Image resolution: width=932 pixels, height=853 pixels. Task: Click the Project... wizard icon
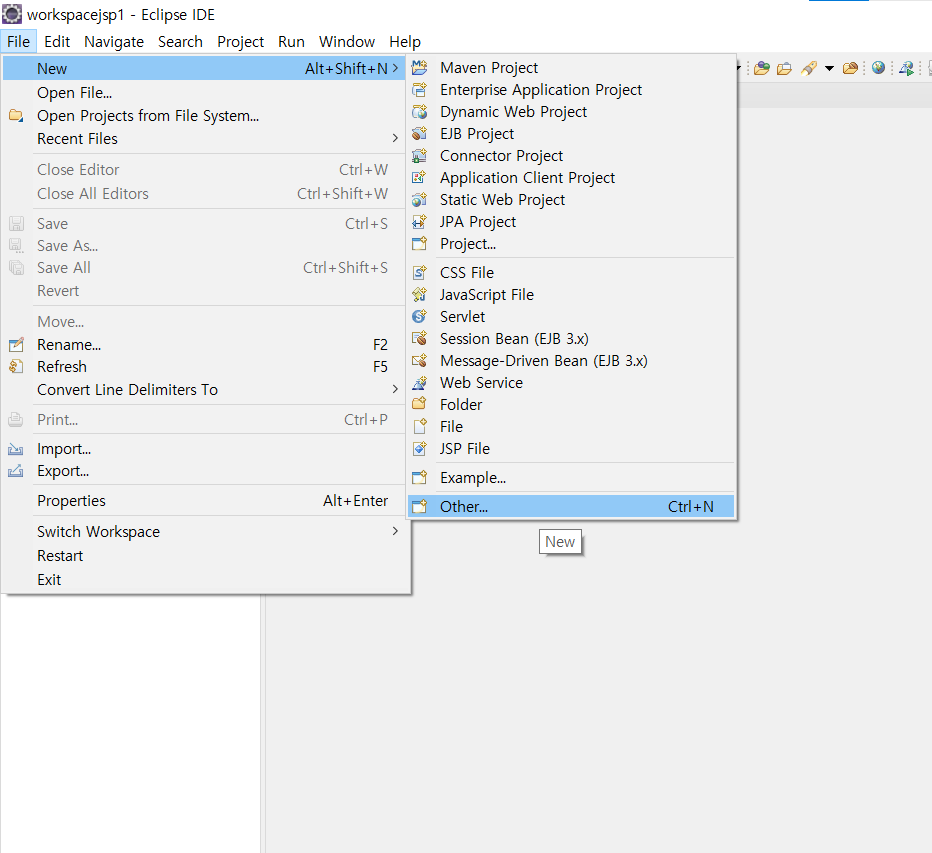(x=420, y=244)
